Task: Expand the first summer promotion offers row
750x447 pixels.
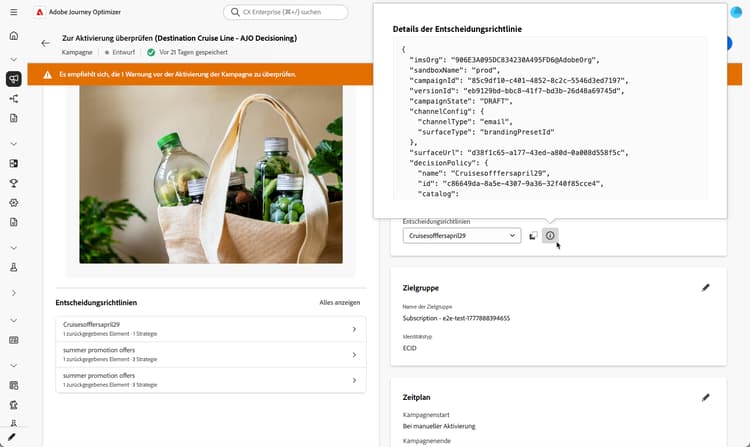Action: tap(210, 354)
